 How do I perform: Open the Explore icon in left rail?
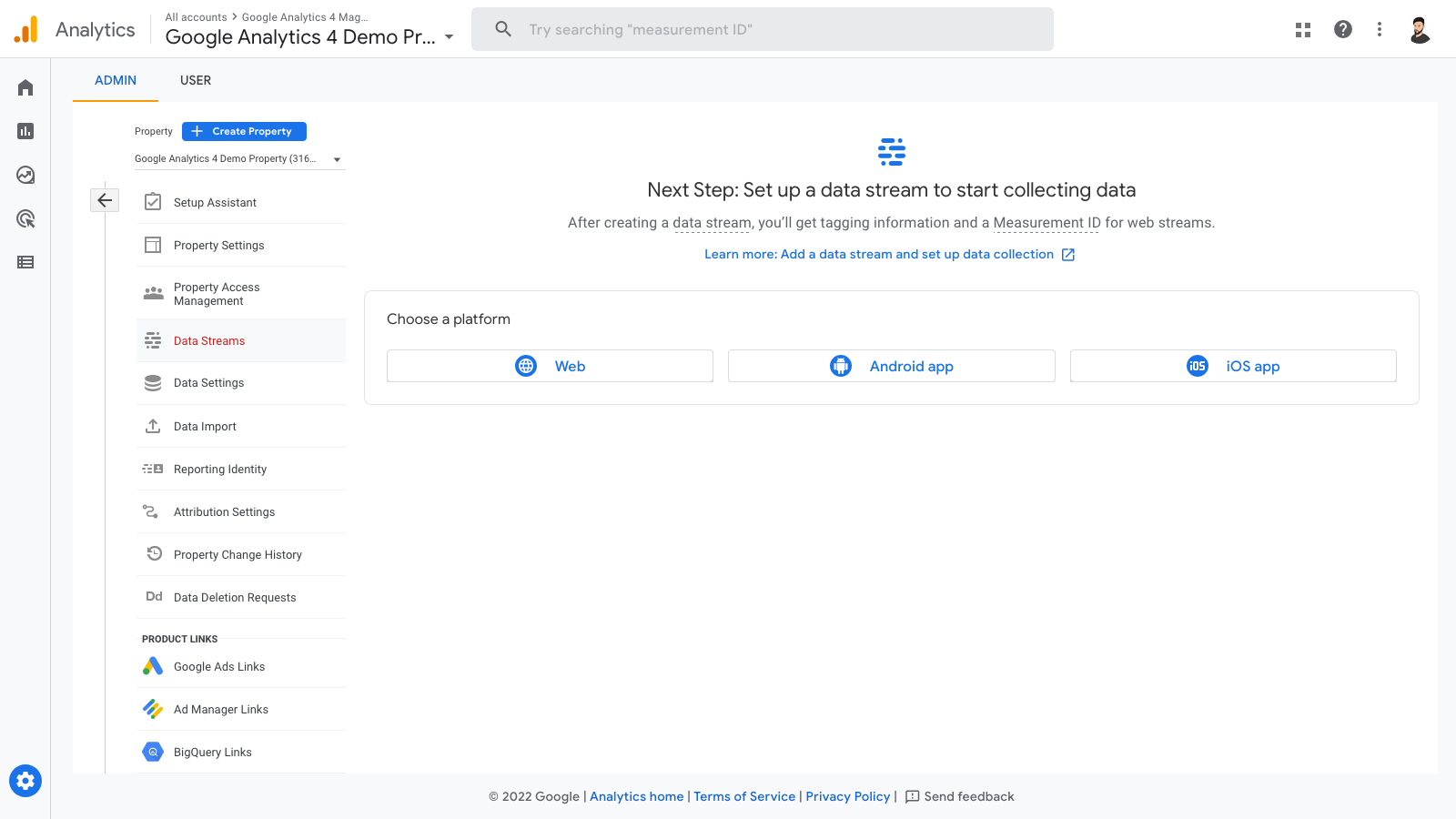[x=25, y=175]
